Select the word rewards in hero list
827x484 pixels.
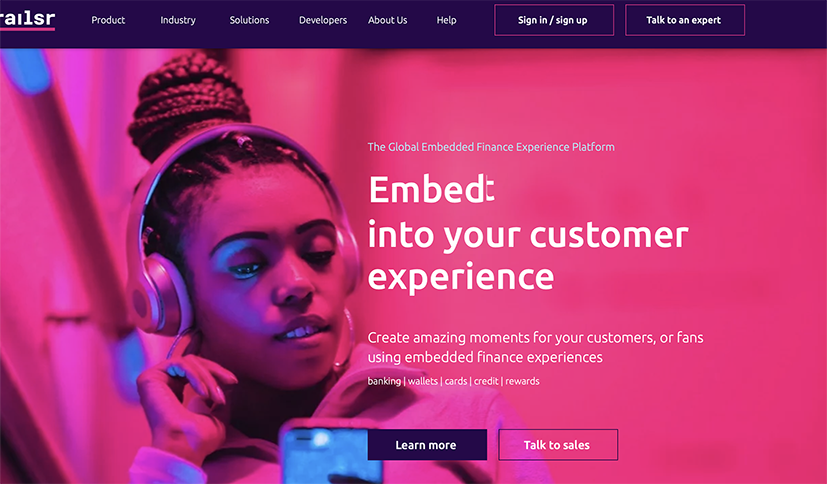pos(522,381)
